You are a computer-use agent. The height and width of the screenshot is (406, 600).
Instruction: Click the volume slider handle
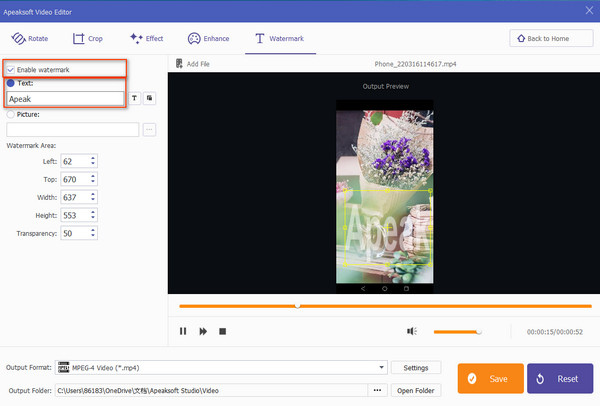[479, 332]
